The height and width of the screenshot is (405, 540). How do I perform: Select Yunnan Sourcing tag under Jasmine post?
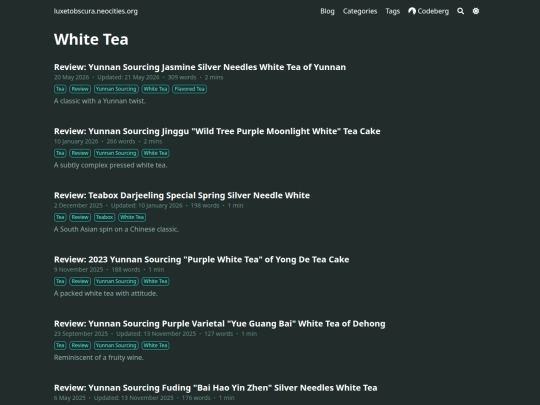[x=116, y=89]
